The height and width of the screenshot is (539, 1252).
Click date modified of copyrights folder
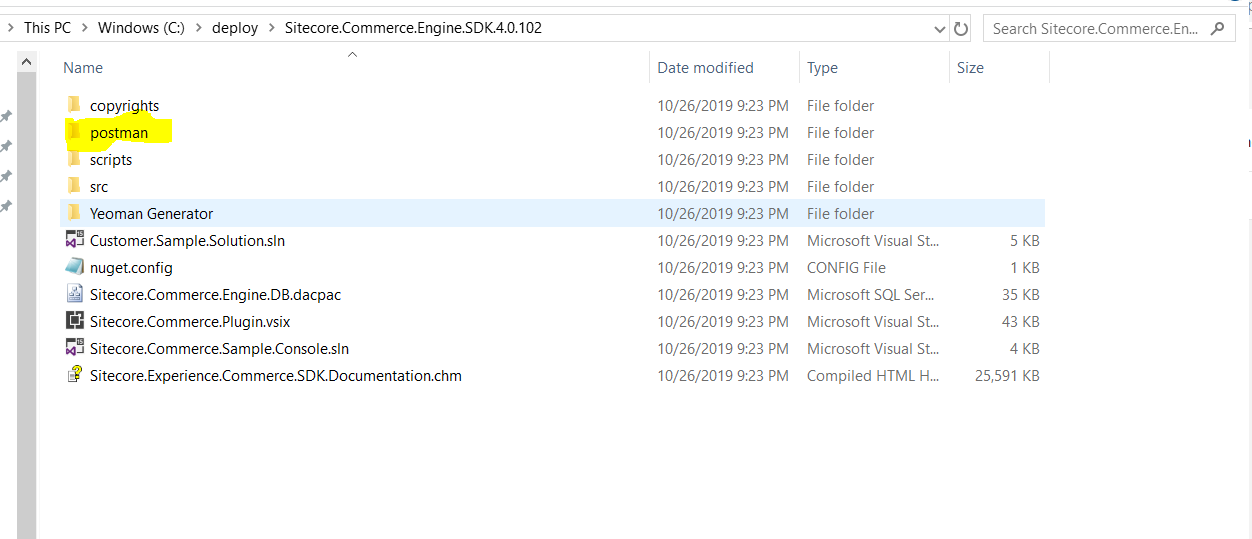pos(723,105)
